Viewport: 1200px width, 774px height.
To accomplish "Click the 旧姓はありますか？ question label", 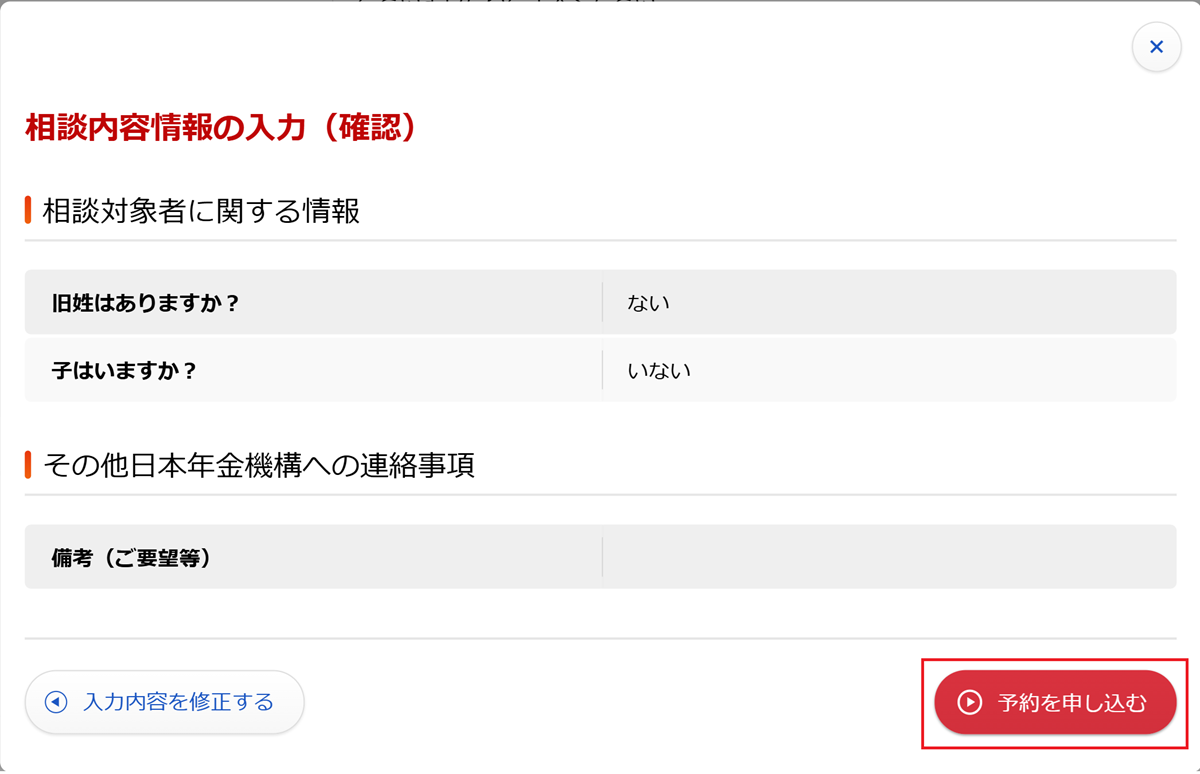I will (x=146, y=302).
